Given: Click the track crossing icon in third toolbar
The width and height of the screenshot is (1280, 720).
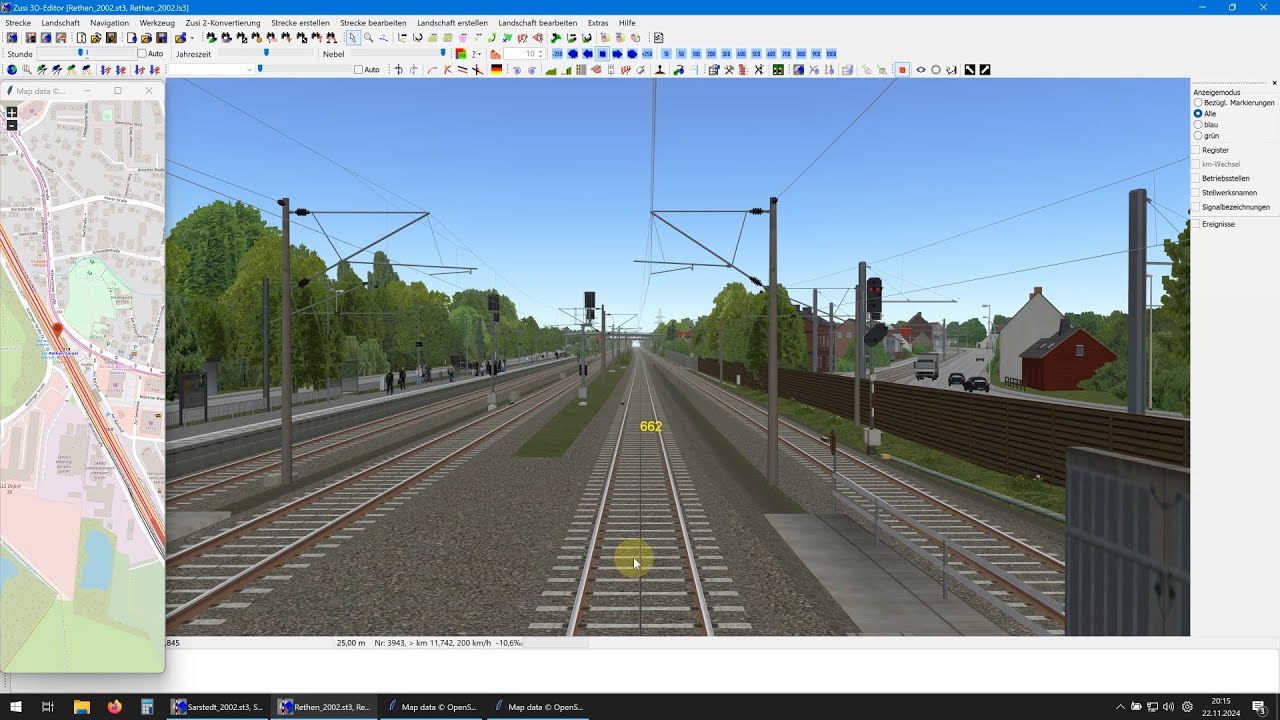Looking at the screenshot, I should point(477,70).
